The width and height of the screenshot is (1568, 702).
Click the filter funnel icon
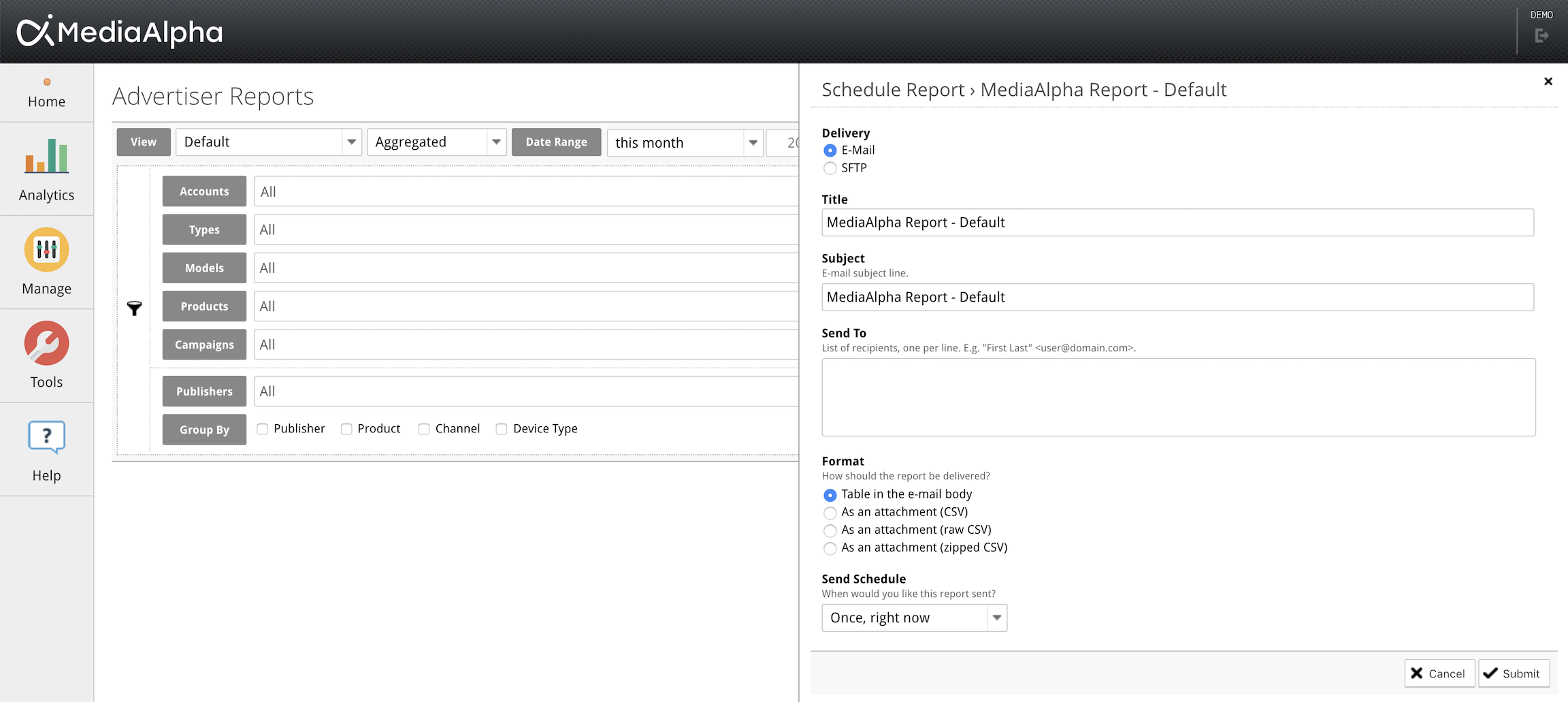[134, 308]
